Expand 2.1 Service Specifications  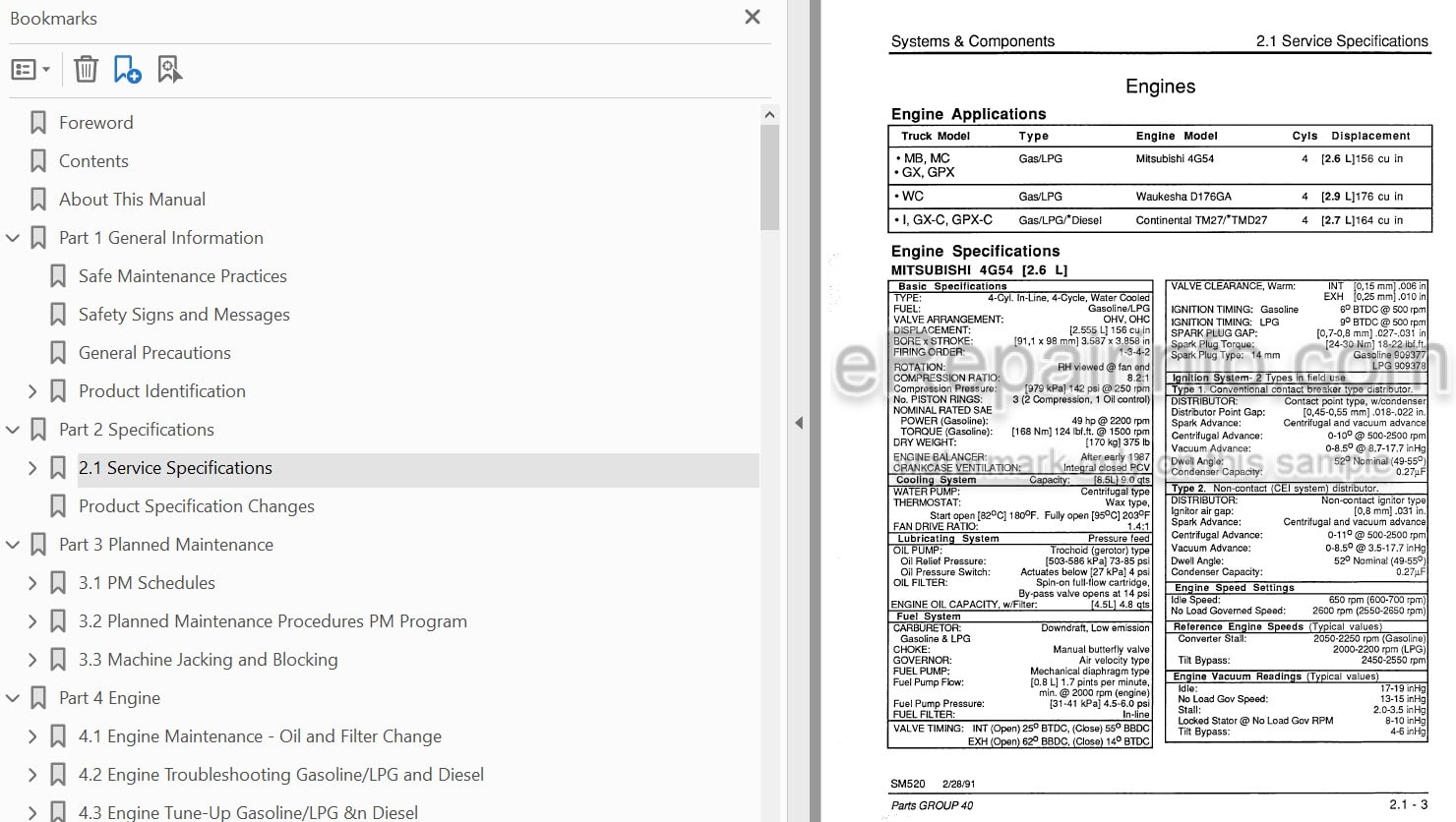tap(32, 468)
